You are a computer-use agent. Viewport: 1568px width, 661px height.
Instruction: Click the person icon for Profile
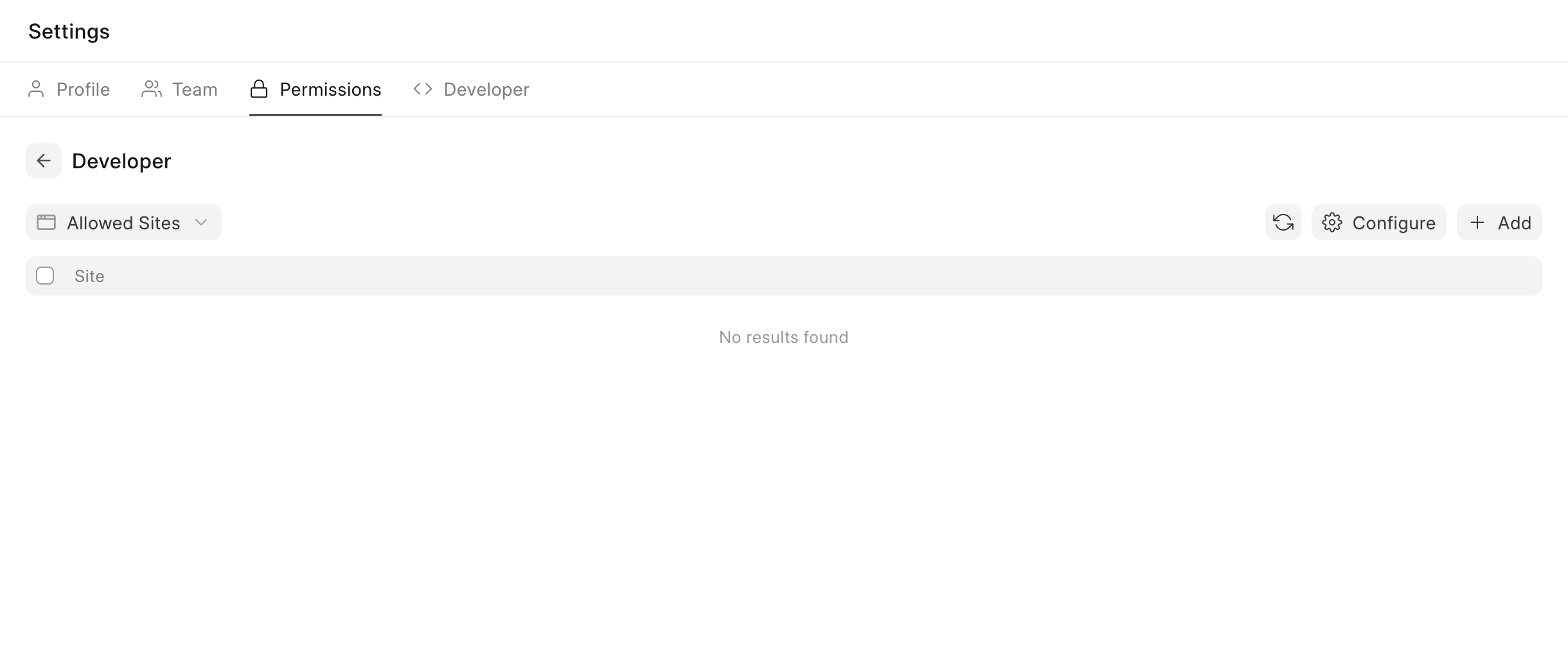[36, 89]
